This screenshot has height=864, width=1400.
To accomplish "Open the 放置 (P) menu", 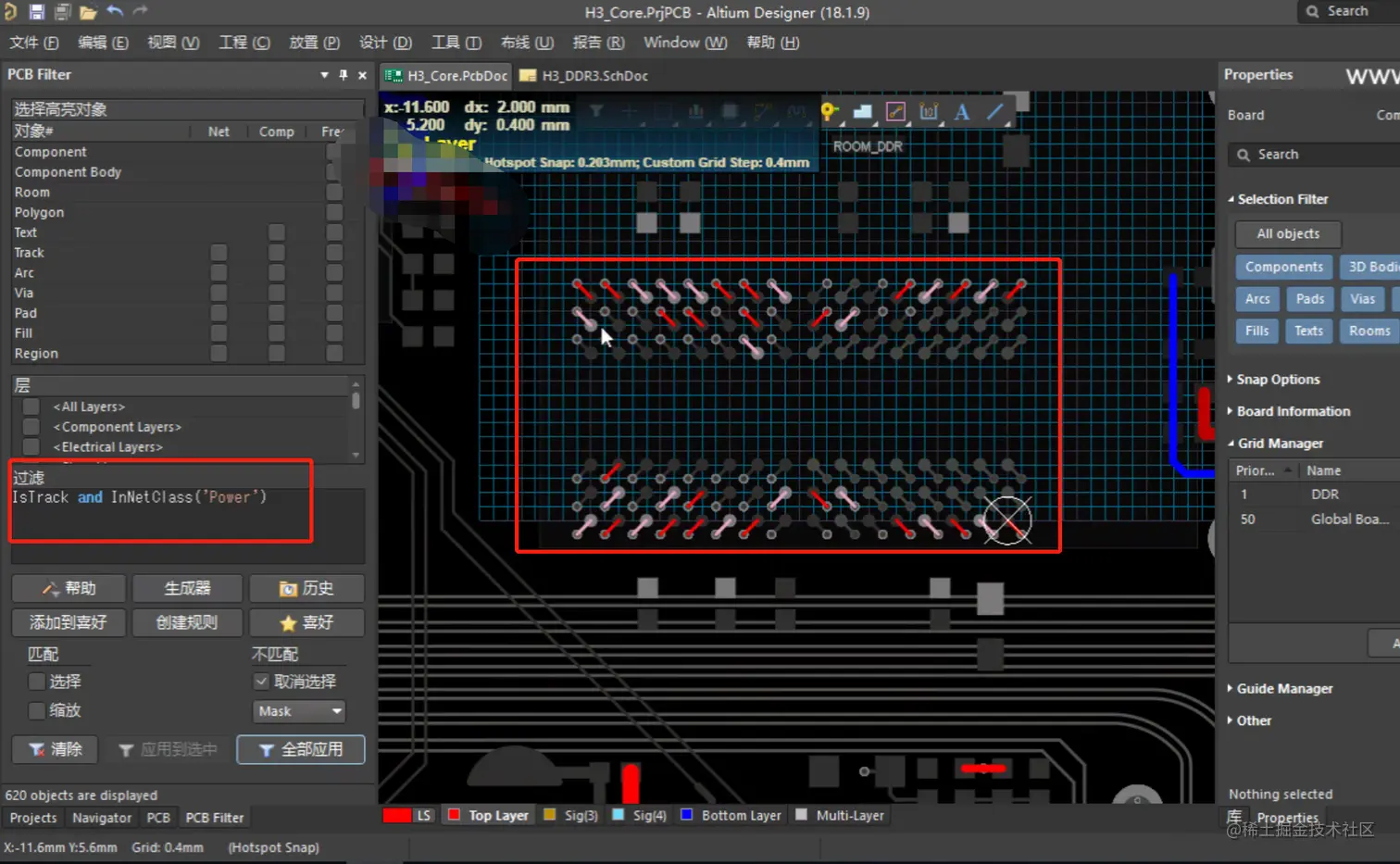I will (x=315, y=43).
